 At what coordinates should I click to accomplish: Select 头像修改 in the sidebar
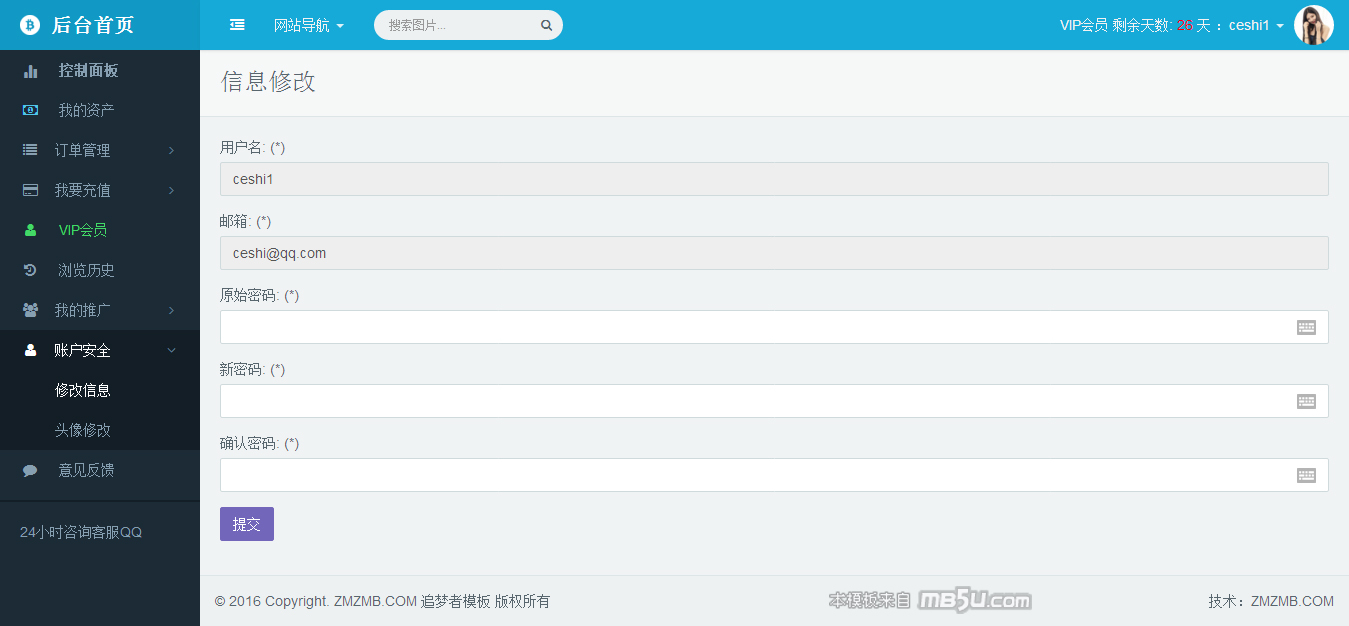point(83,430)
